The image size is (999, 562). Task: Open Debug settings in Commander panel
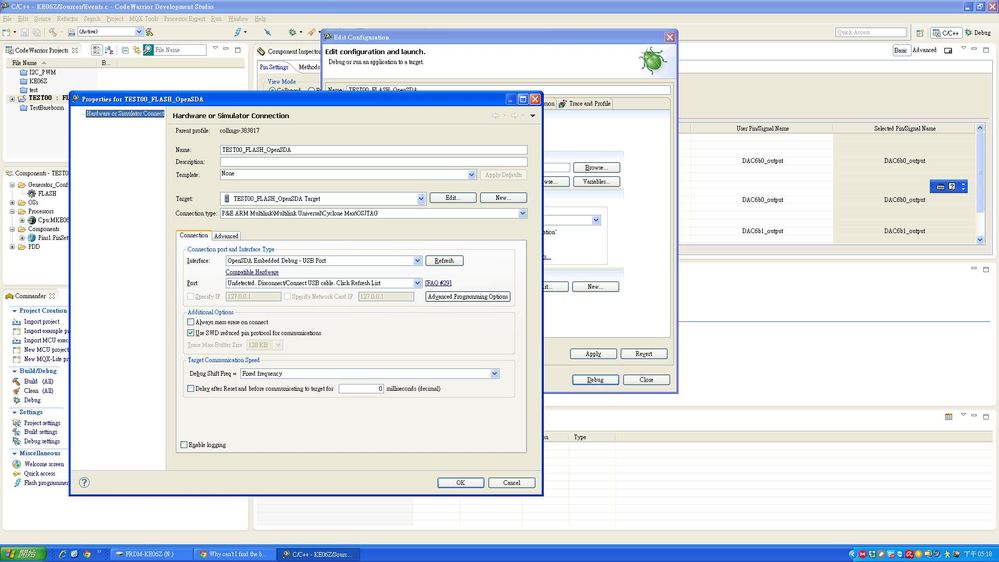[42, 441]
